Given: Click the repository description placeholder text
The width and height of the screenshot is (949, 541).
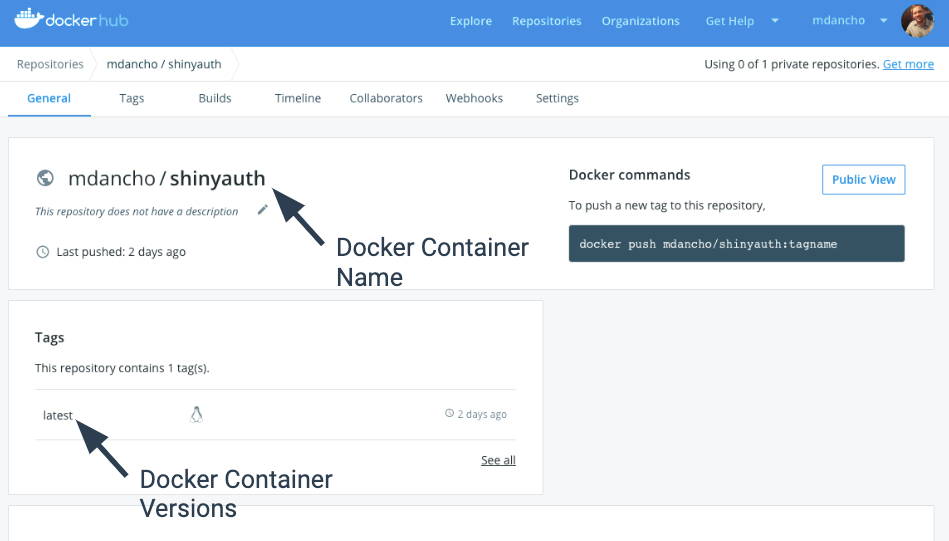Looking at the screenshot, I should tap(137, 211).
